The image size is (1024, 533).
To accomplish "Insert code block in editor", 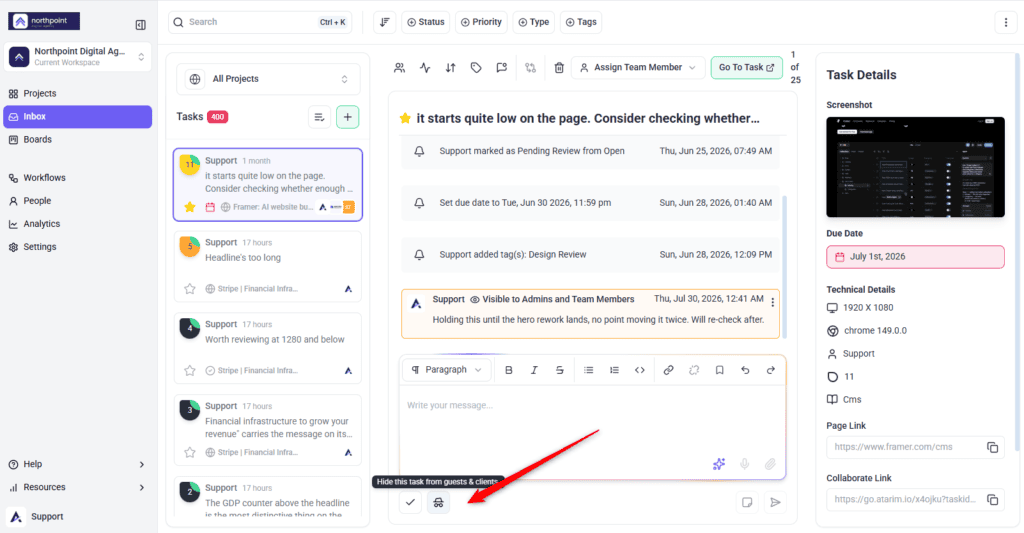I will coord(639,370).
